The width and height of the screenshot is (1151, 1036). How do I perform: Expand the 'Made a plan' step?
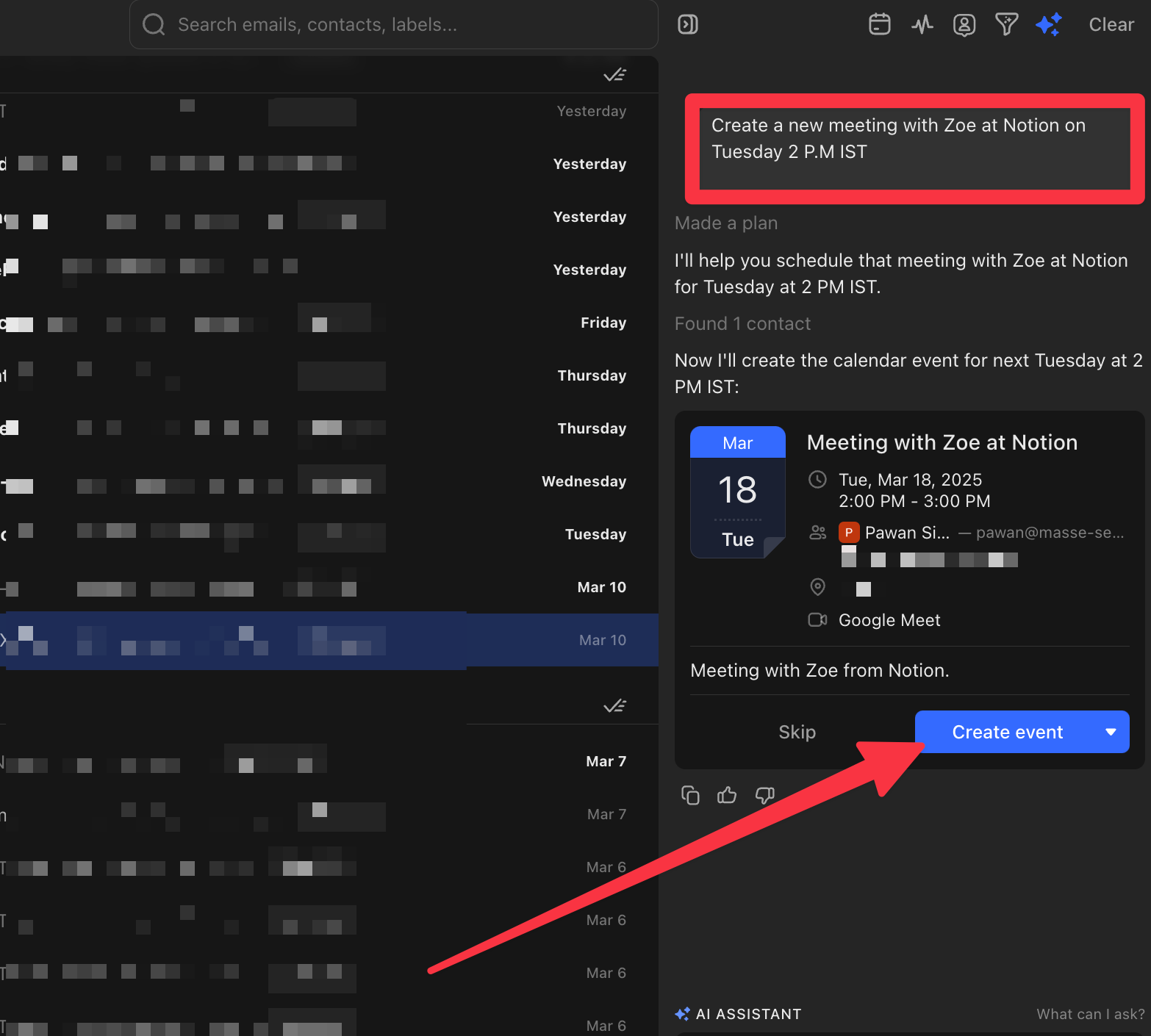726,223
